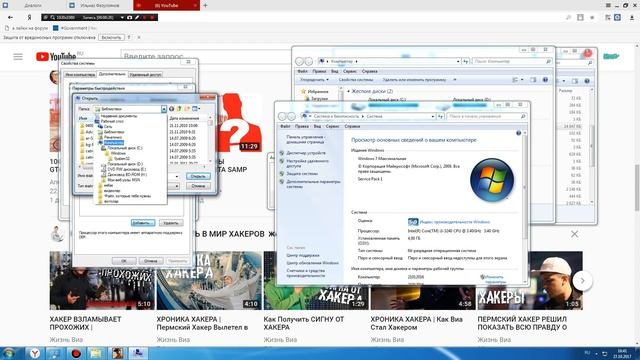640x360 pixels.
Task: Open the Упорядочить dropdown in Computer window
Action: click(314, 80)
